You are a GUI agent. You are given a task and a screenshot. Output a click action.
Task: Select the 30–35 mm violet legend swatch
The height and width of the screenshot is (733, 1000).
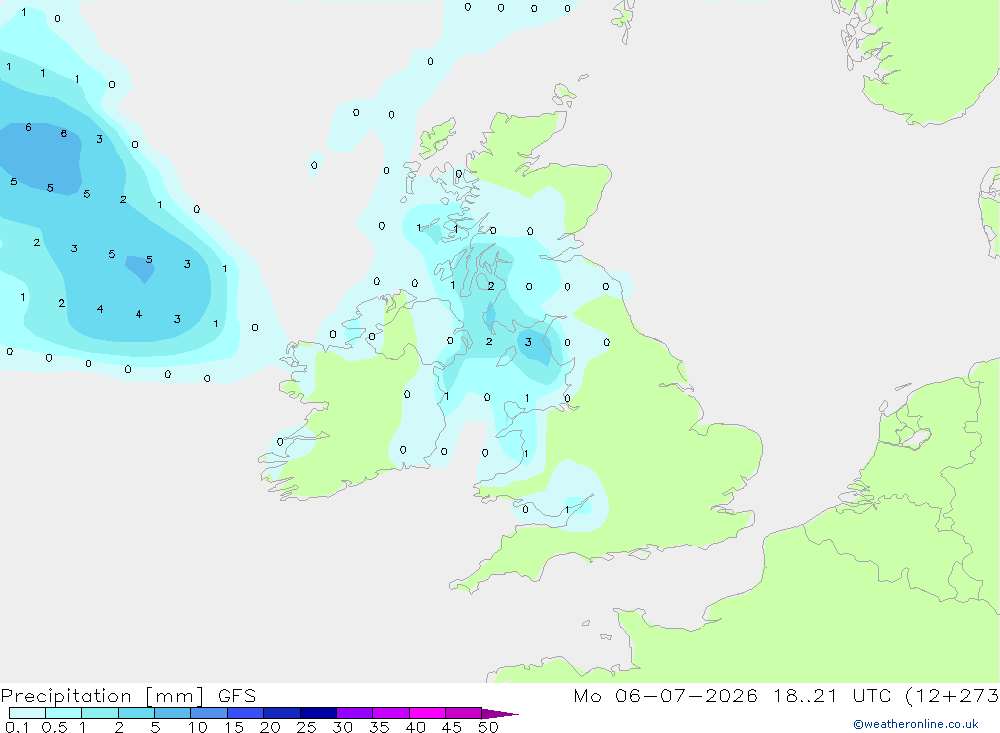tap(355, 713)
